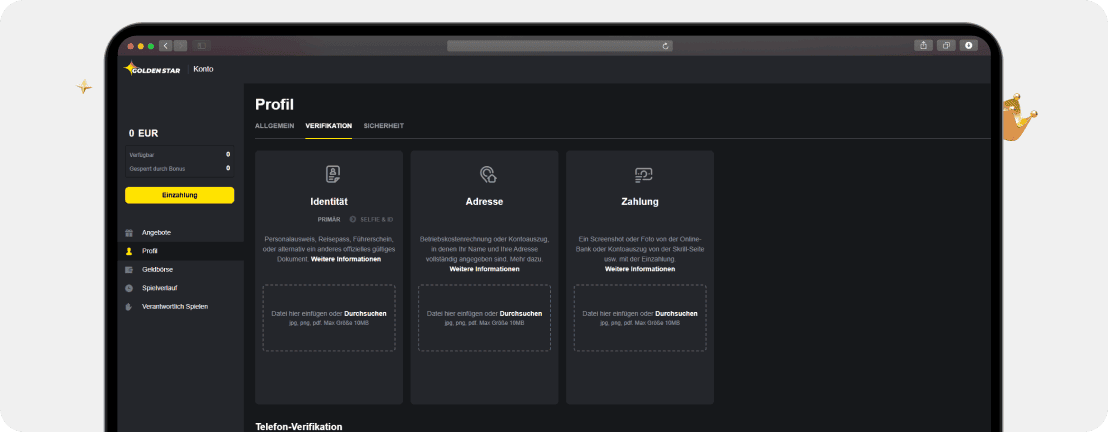1108x432 pixels.
Task: Select the Selfie & ID option
Action: coord(371,220)
